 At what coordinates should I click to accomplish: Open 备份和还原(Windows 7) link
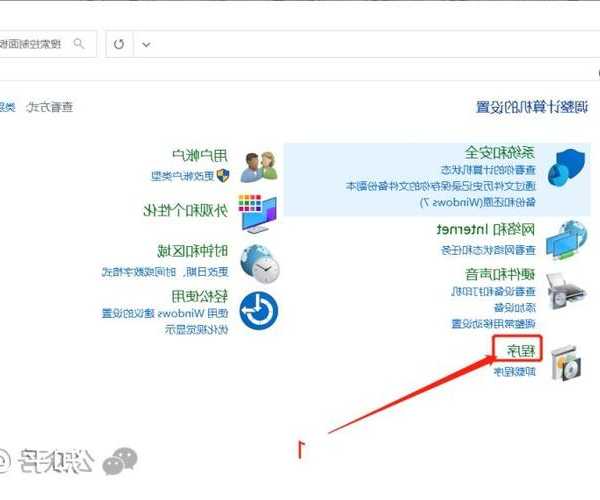[x=478, y=202]
